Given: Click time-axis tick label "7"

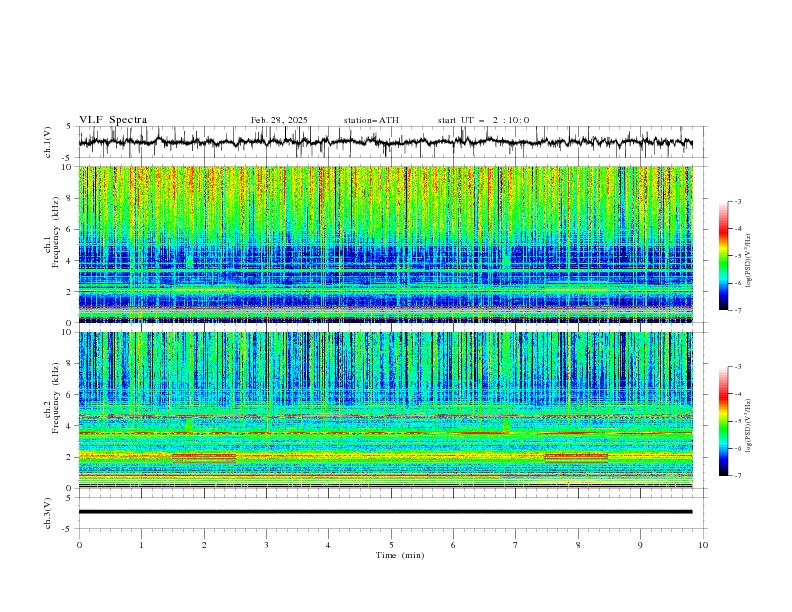Looking at the screenshot, I should click(x=516, y=545).
